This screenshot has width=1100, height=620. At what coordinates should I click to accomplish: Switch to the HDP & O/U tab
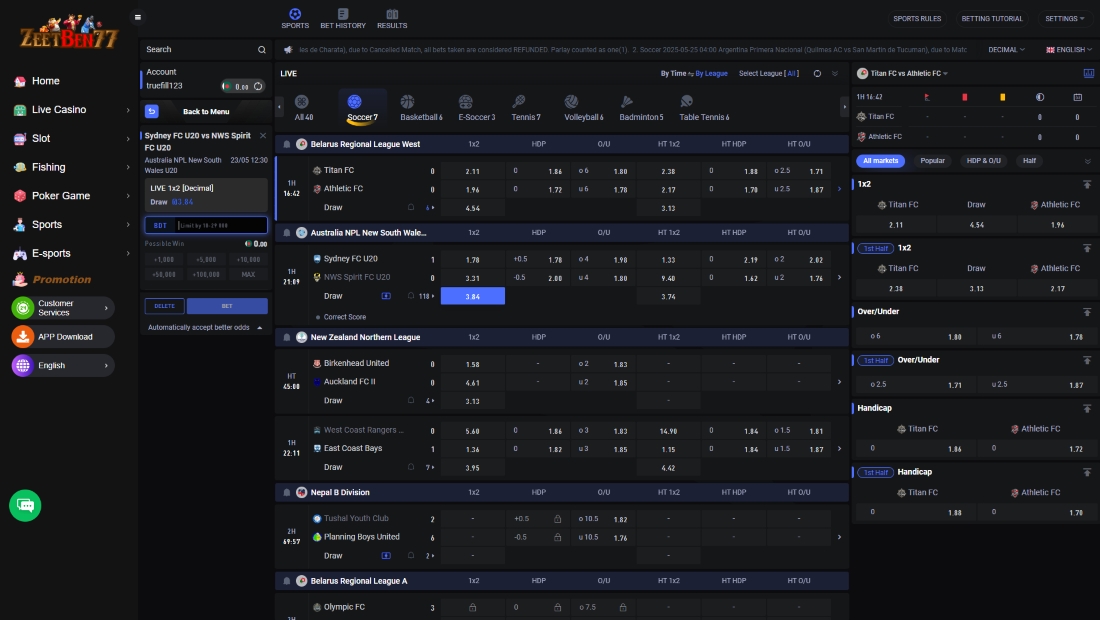pos(984,160)
